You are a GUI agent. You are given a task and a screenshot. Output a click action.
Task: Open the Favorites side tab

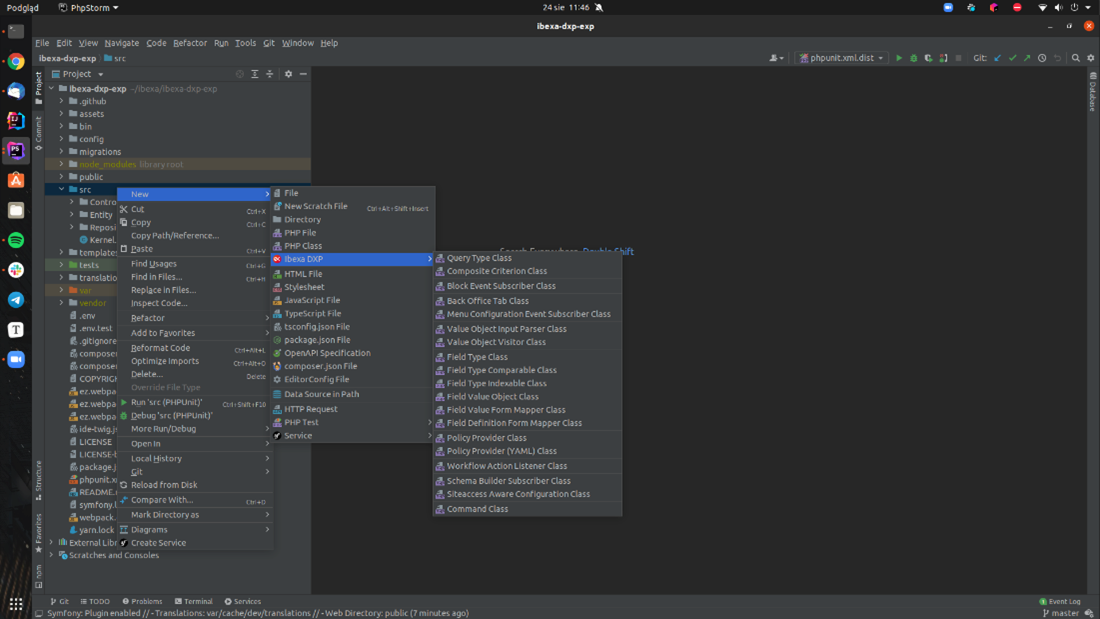39,532
